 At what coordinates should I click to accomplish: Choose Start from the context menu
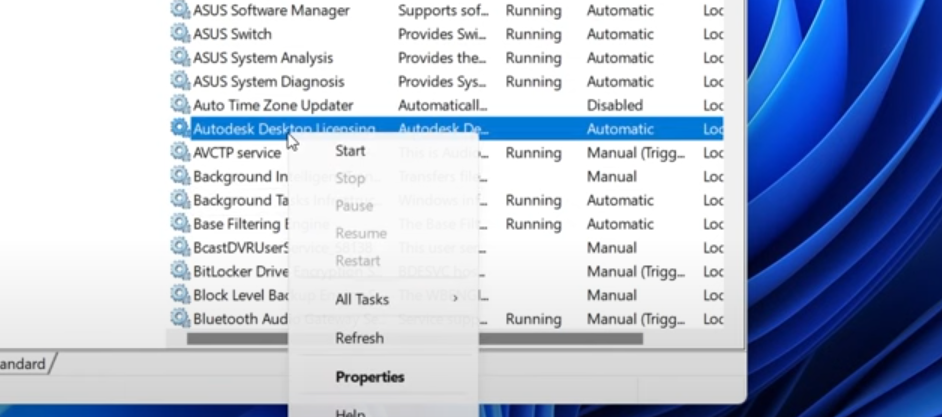350,151
